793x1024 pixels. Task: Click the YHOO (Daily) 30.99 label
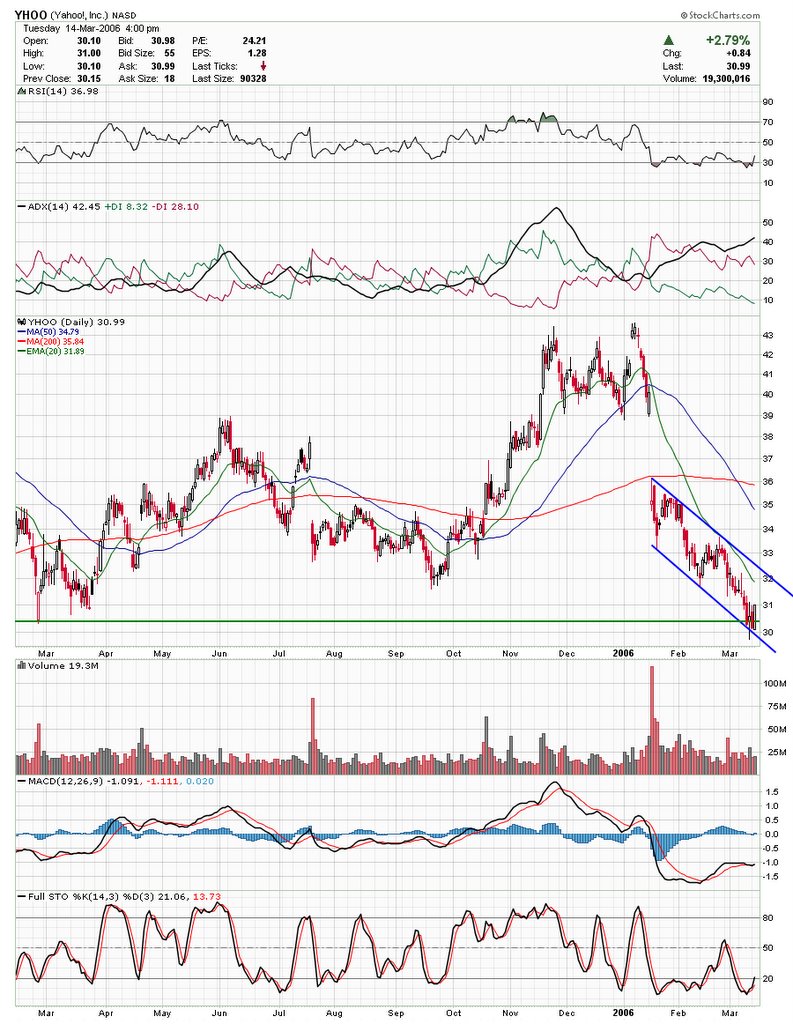76,322
